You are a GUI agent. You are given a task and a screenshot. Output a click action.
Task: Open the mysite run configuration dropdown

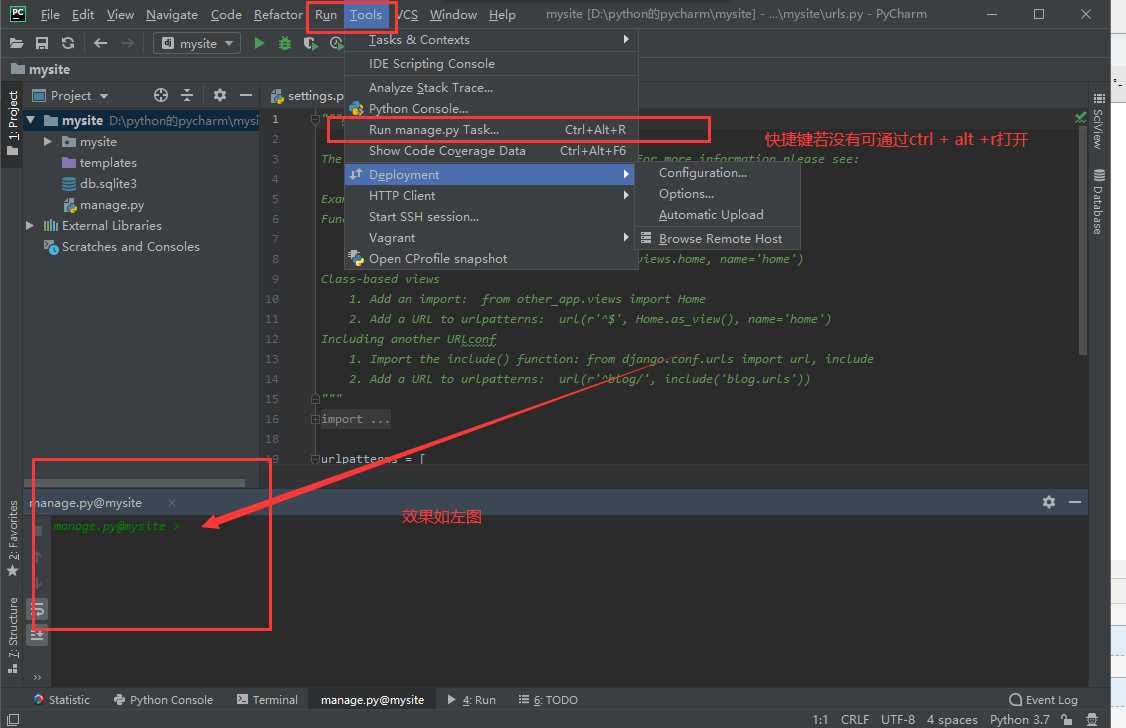pos(197,44)
